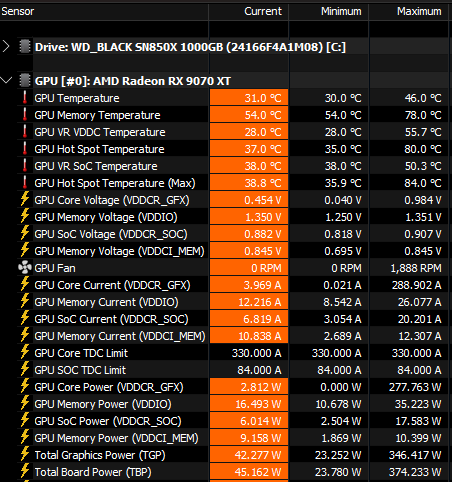Select the Drive: WD_BLACK SN850X 1000GB row
452x482 pixels.
pyautogui.click(x=190, y=47)
